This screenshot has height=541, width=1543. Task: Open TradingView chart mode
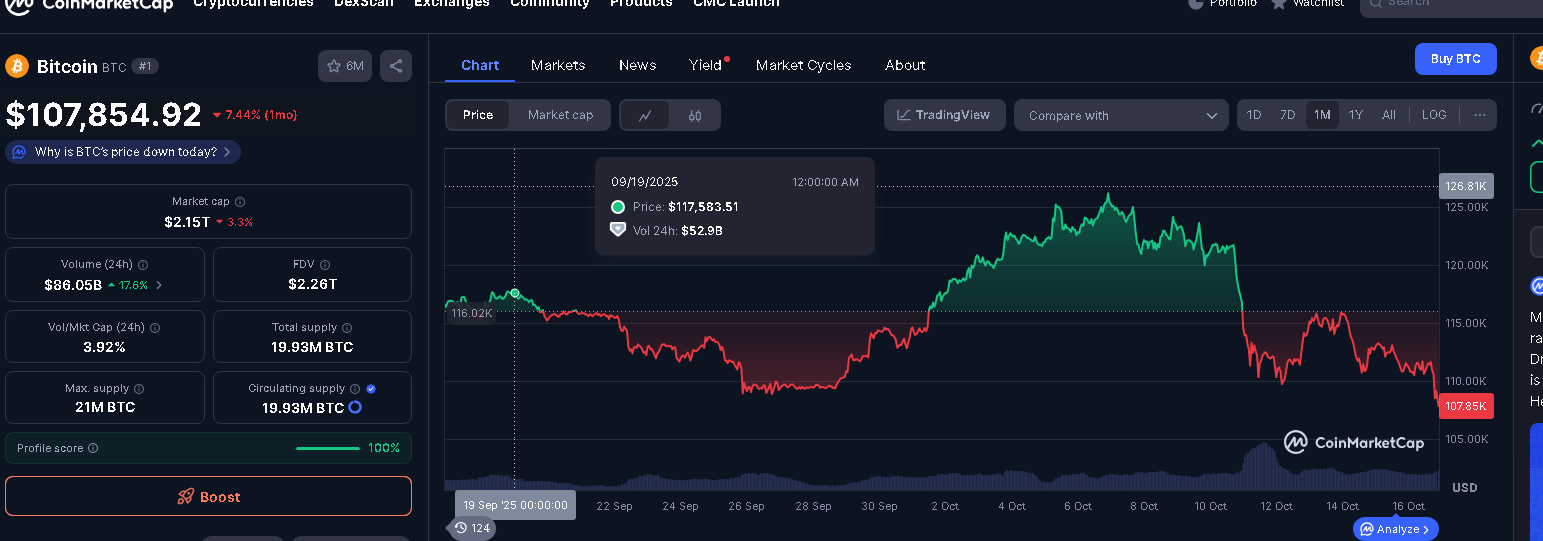(x=943, y=115)
